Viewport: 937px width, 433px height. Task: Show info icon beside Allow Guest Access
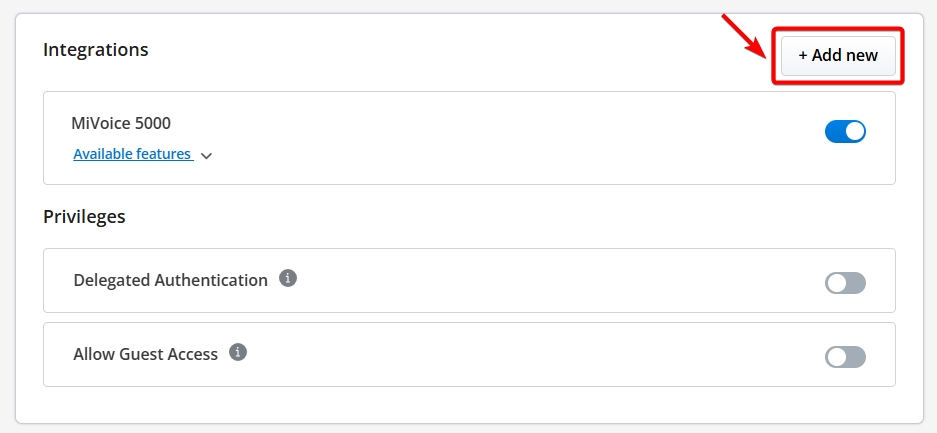(238, 352)
